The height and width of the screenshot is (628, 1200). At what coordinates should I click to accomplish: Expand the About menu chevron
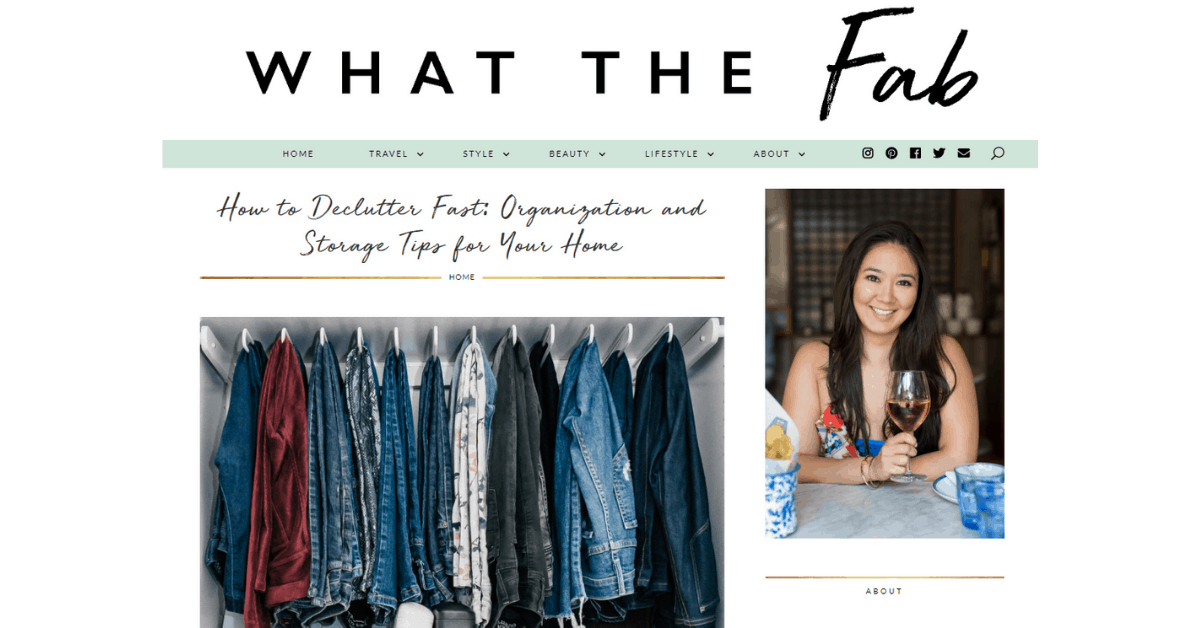(802, 154)
